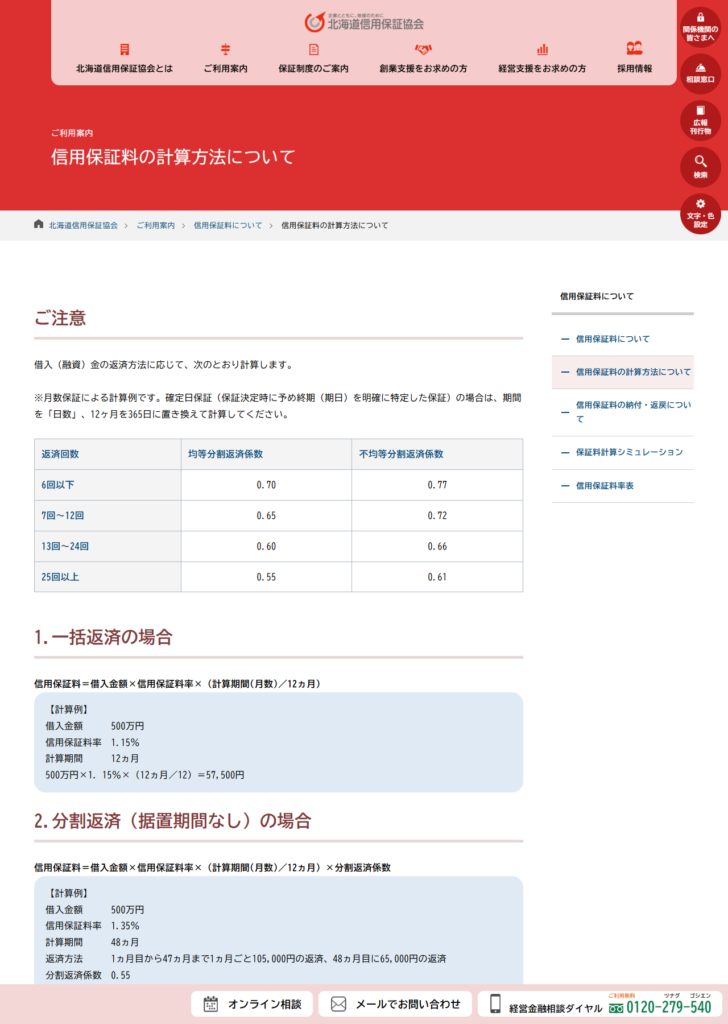Open 文字・色設定 gear button
Image resolution: width=728 pixels, height=1024 pixels.
(x=700, y=213)
